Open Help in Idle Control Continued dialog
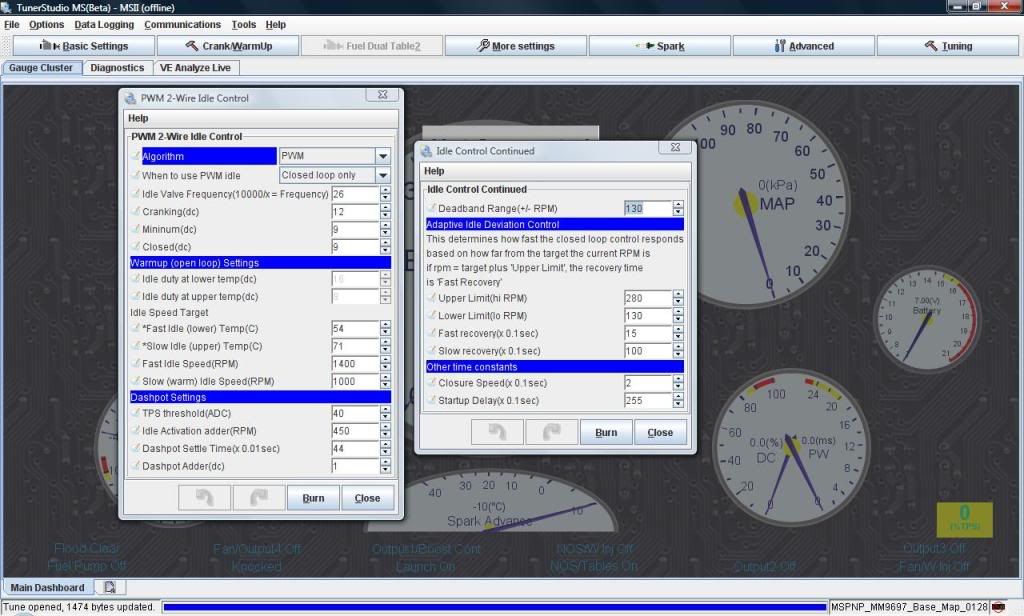This screenshot has width=1024, height=616. pyautogui.click(x=434, y=171)
